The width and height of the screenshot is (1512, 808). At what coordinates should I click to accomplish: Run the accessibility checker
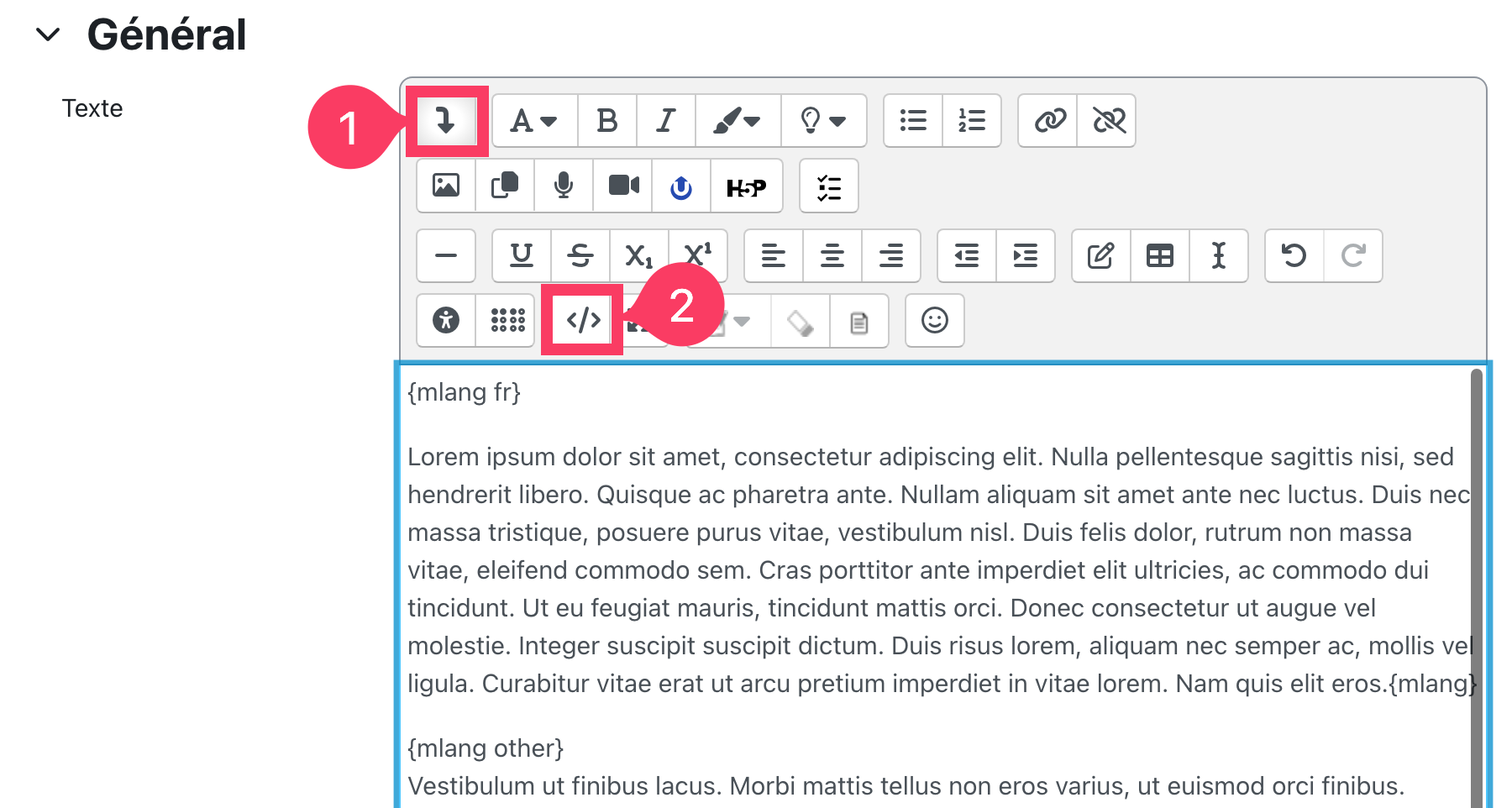click(446, 320)
